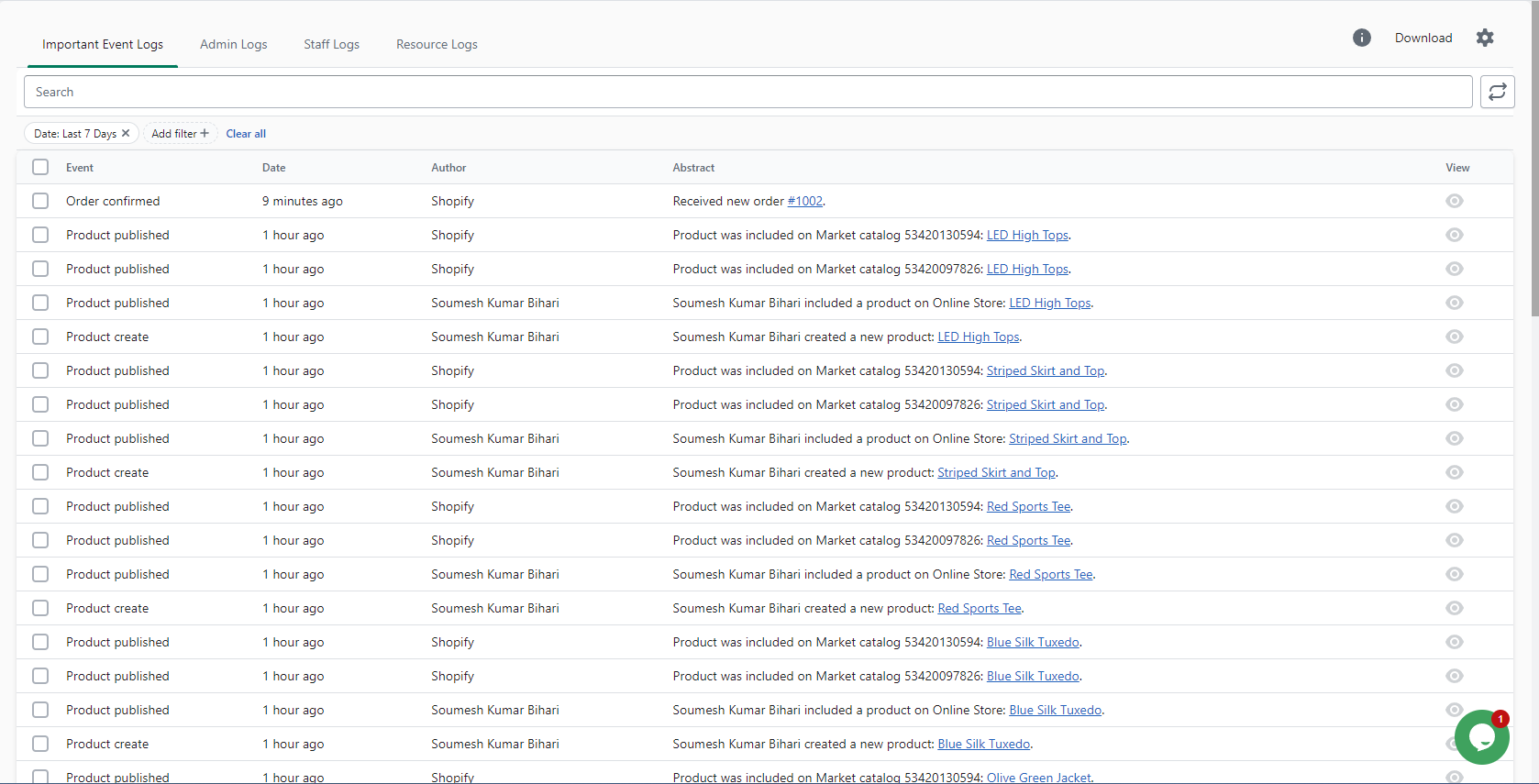View the Striped Skirt and Top Online Store entry
Viewport: 1539px width, 784px height.
tap(1455, 438)
